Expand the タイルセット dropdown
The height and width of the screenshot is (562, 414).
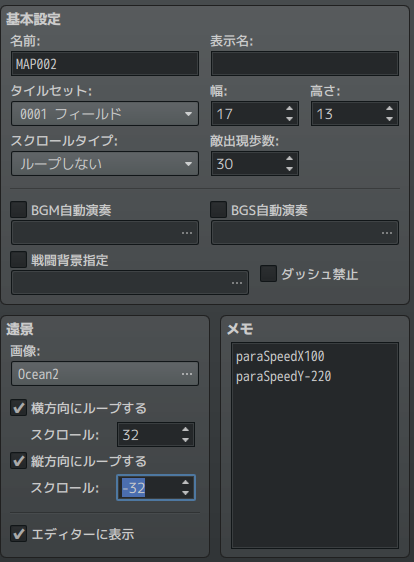click(105, 114)
